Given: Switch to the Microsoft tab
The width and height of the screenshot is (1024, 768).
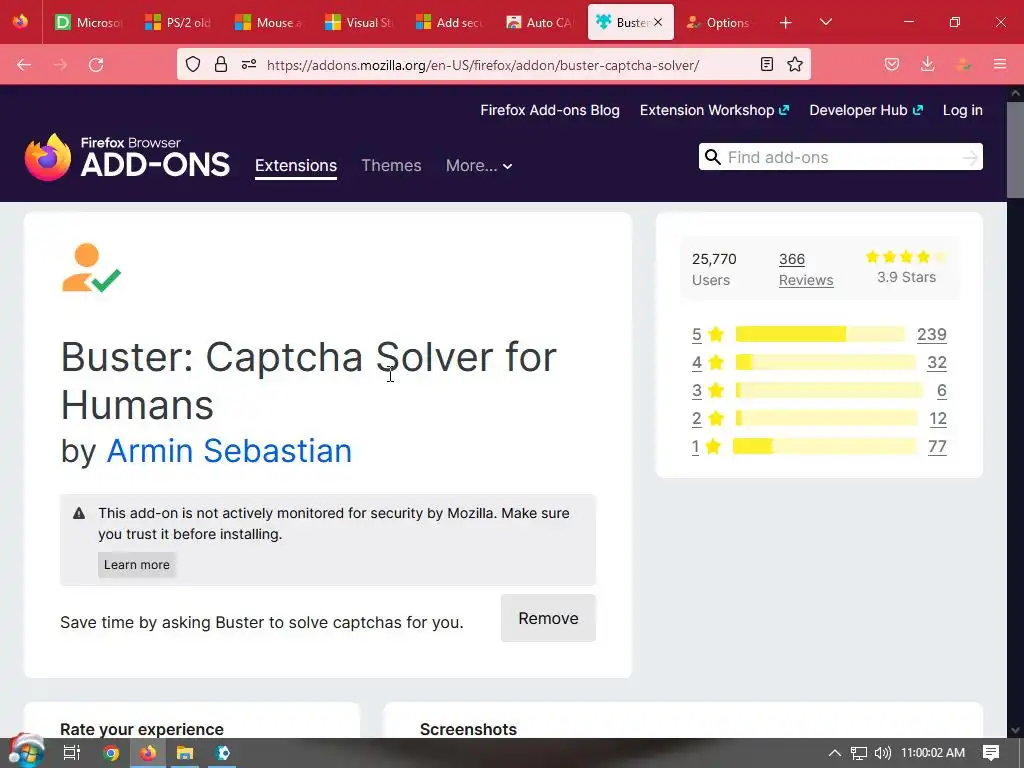Looking at the screenshot, I should pos(89,22).
